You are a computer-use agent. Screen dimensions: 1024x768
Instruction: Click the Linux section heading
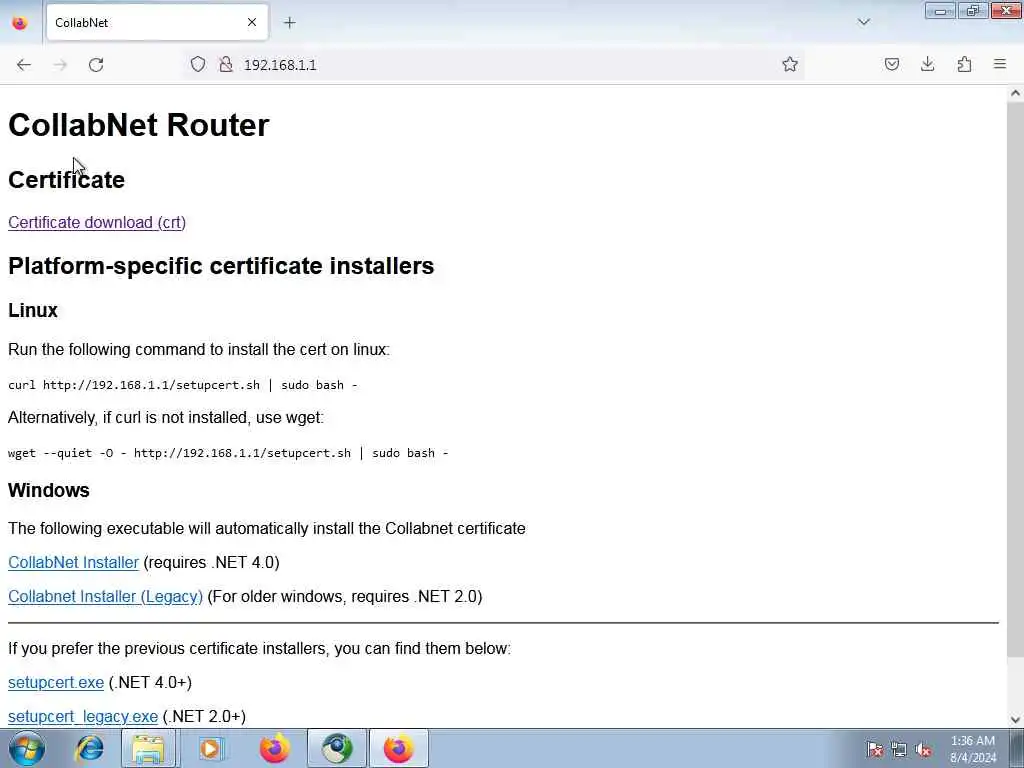pyautogui.click(x=33, y=310)
